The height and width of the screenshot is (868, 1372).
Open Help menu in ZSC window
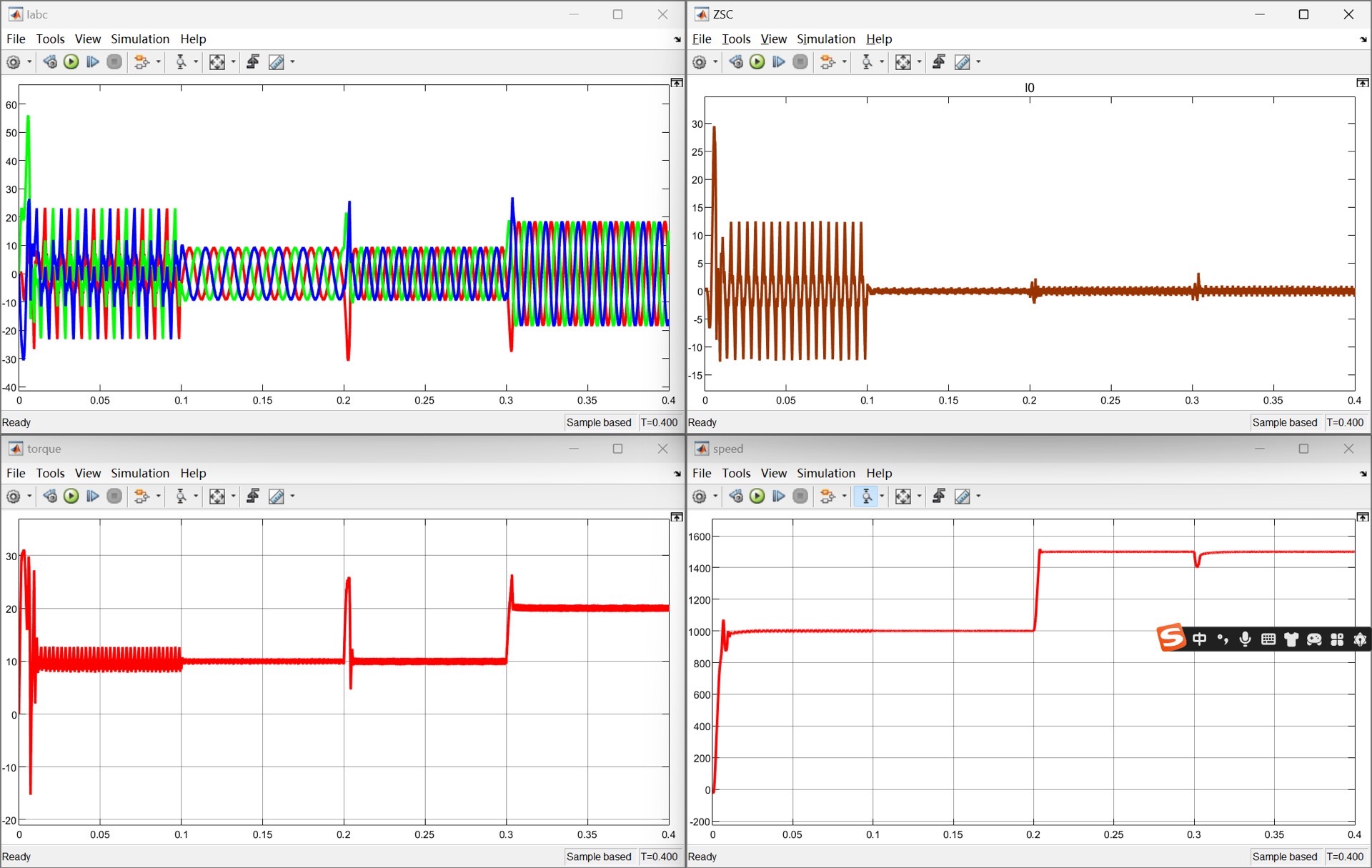coord(879,39)
